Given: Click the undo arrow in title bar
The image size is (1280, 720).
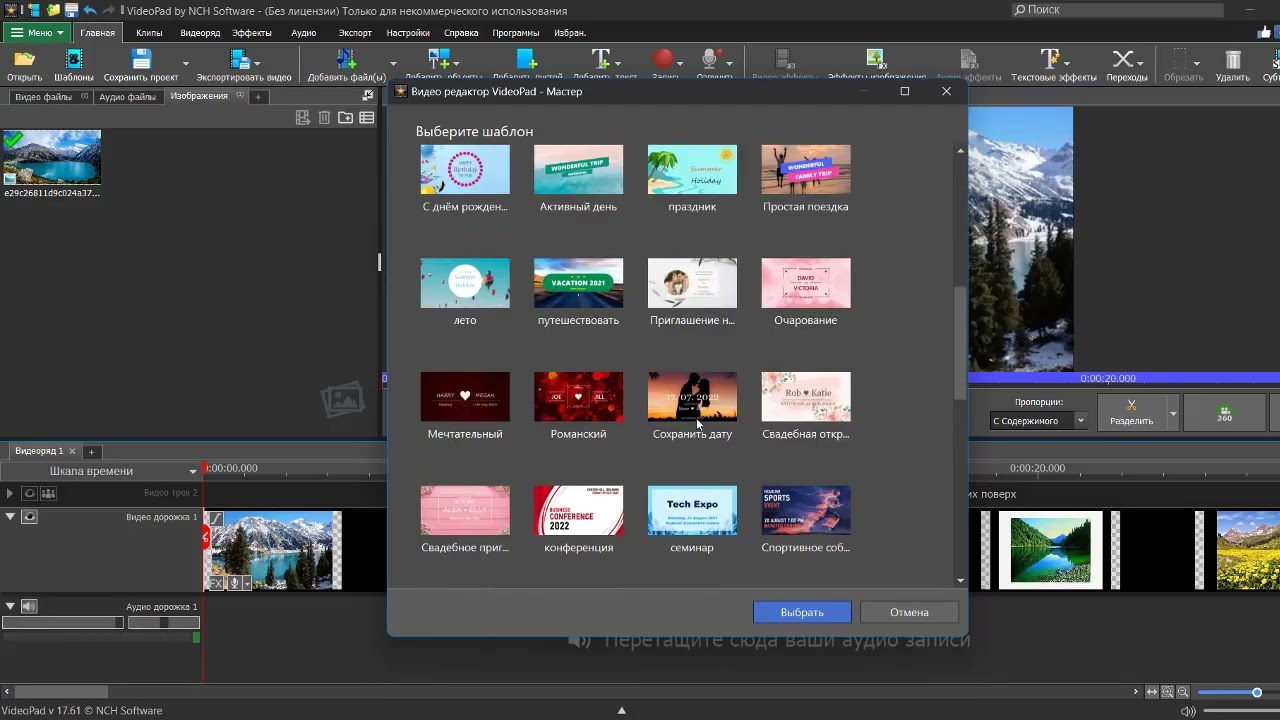Looking at the screenshot, I should click(90, 10).
